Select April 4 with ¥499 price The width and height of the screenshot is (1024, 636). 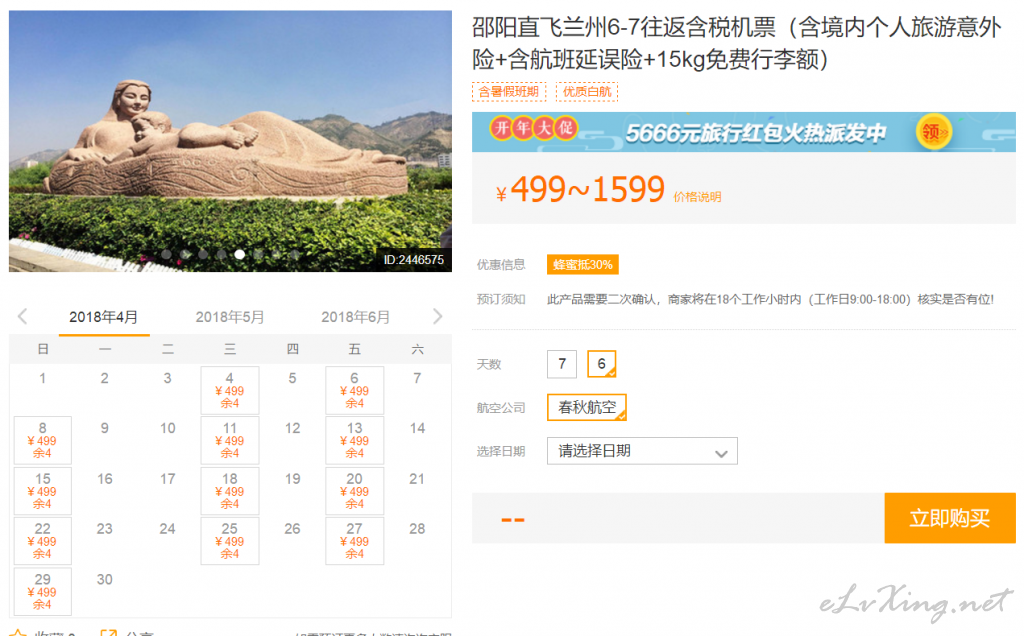click(x=230, y=390)
